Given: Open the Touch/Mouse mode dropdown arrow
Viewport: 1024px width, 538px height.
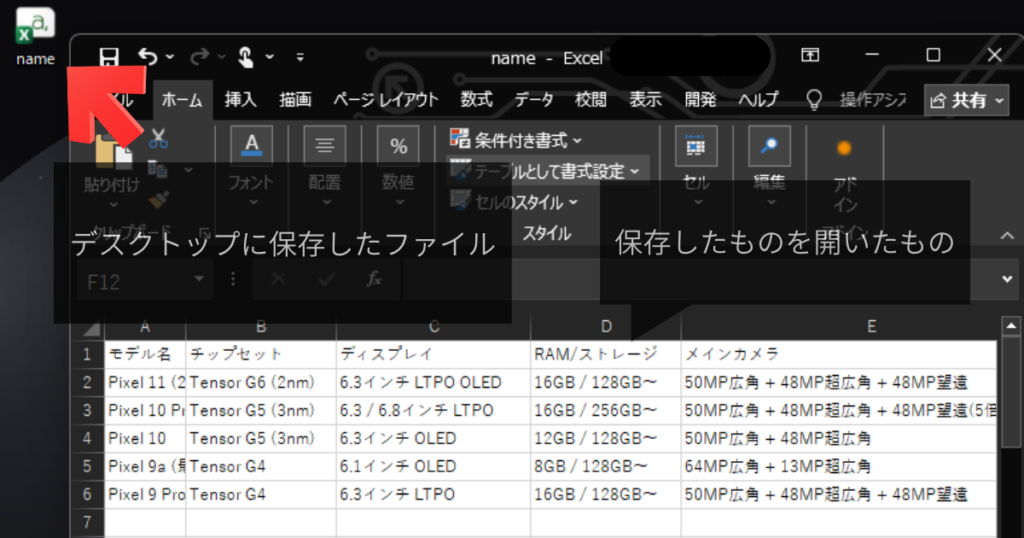Looking at the screenshot, I should 269,57.
